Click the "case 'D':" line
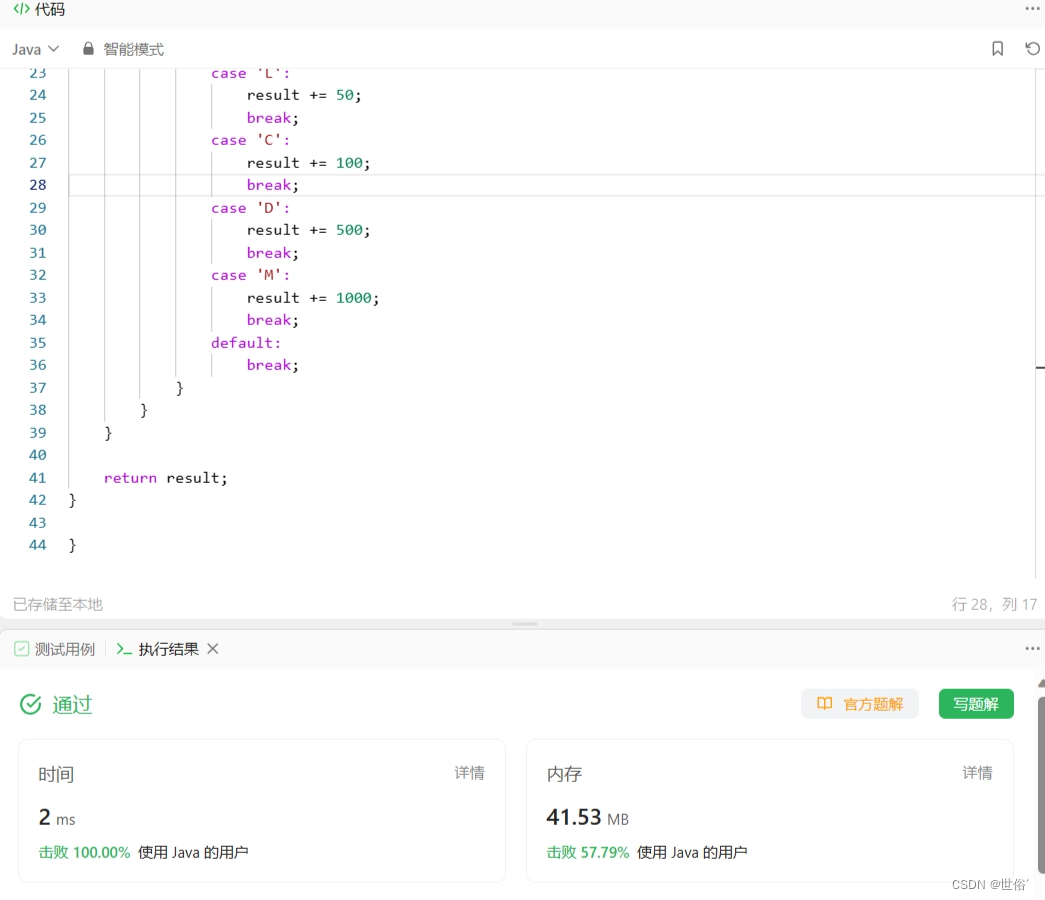Image resolution: width=1045 pixels, height=900 pixels. 251,208
